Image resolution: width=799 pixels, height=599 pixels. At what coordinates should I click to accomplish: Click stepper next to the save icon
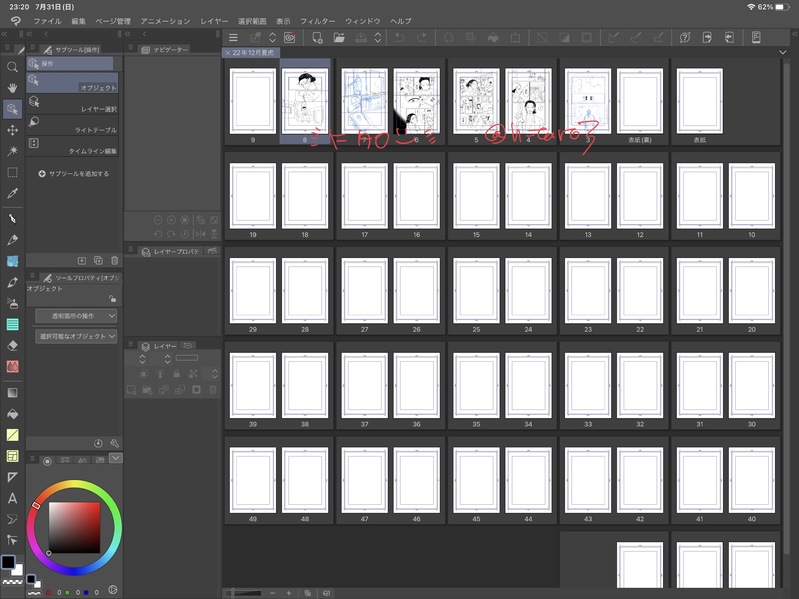click(378, 37)
